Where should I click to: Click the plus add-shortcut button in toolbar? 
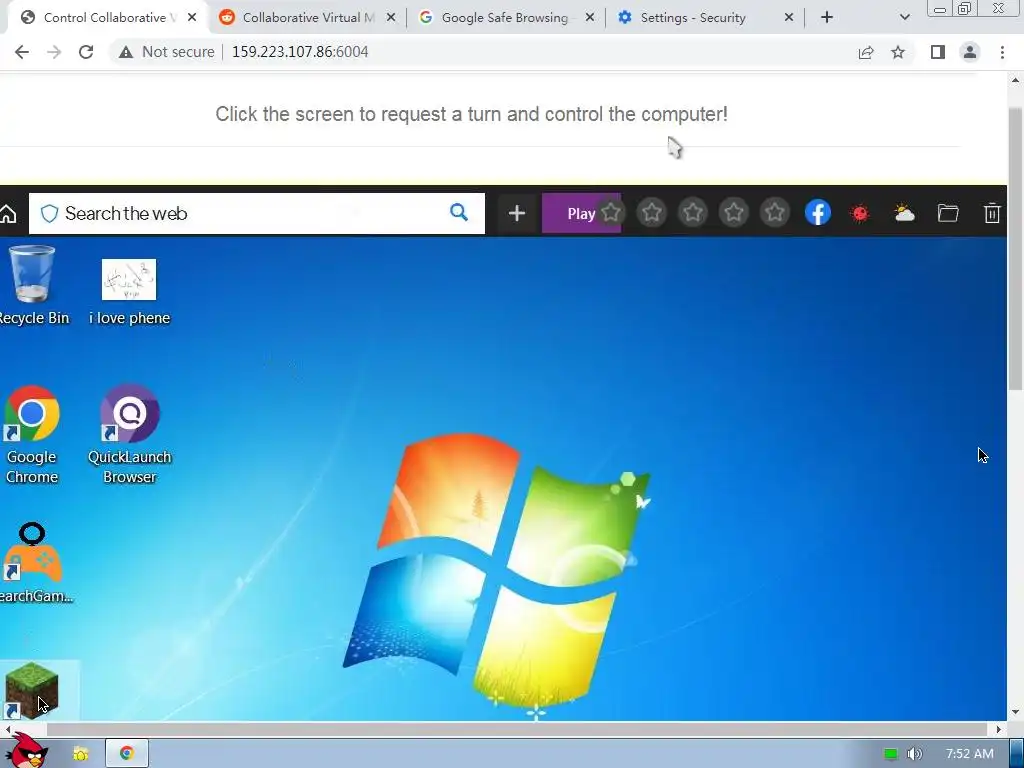click(517, 213)
